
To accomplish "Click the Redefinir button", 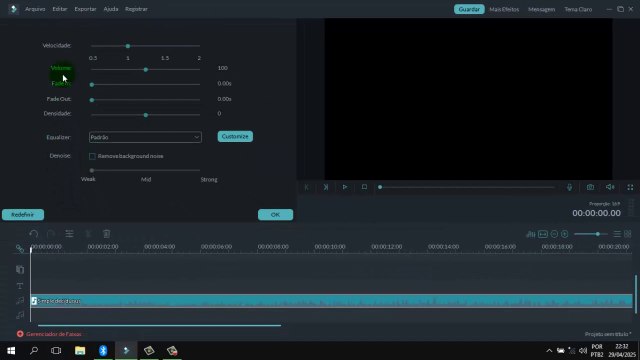I will (23, 215).
